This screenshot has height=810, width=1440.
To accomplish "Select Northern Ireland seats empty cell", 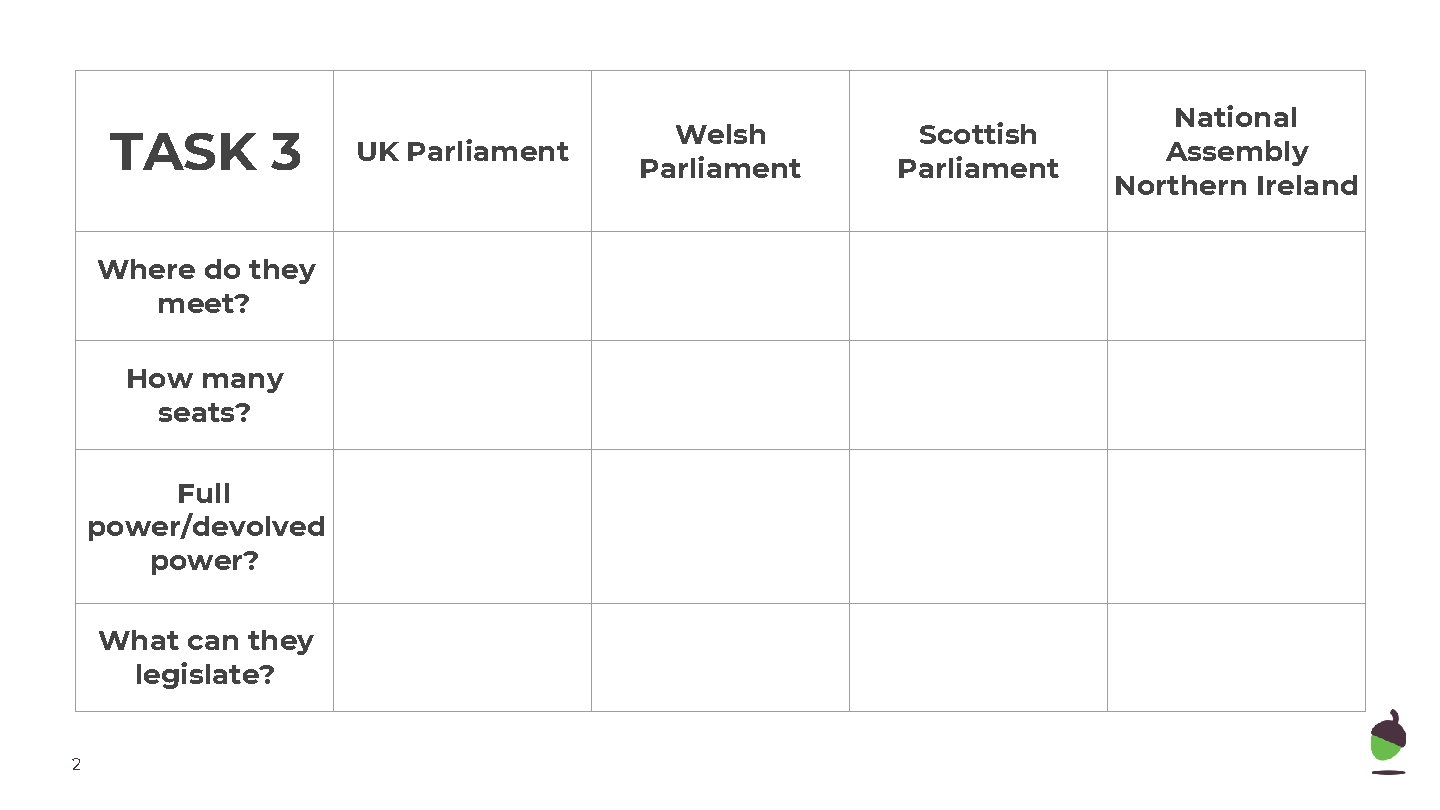I will tap(1236, 395).
